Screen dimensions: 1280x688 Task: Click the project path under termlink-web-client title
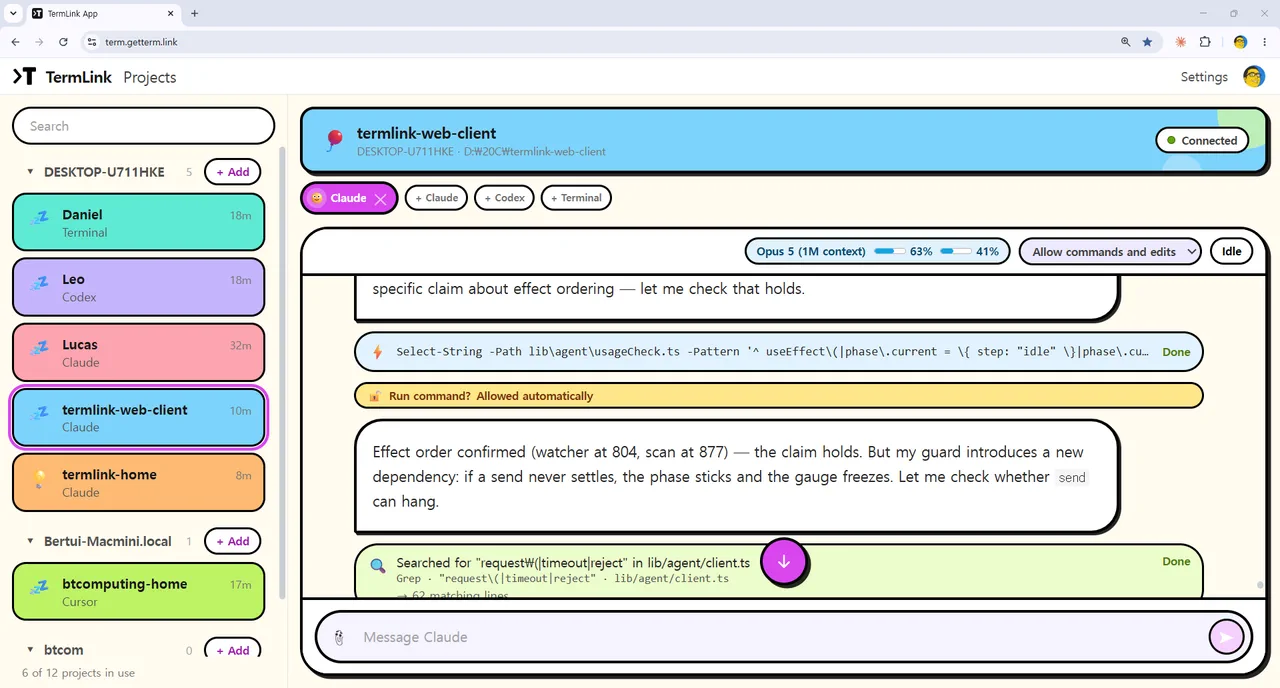click(481, 152)
